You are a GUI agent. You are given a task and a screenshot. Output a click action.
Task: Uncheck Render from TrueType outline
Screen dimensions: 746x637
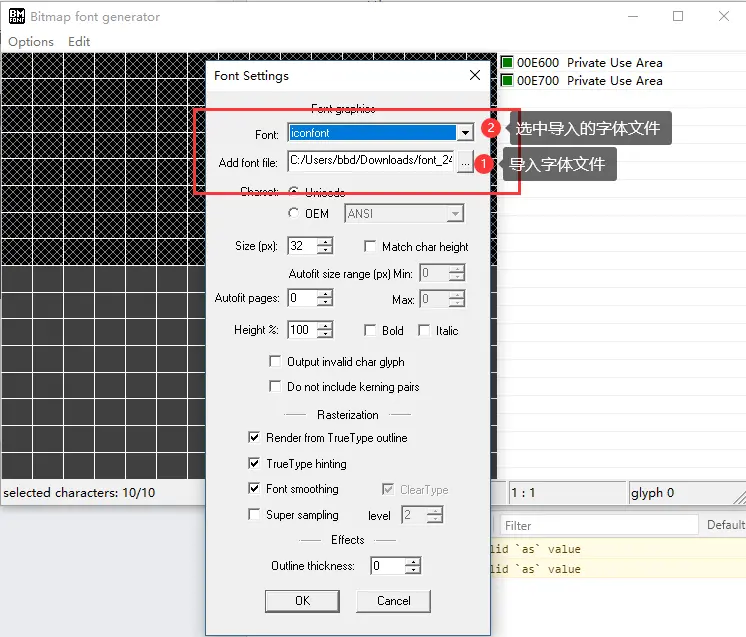pos(254,437)
